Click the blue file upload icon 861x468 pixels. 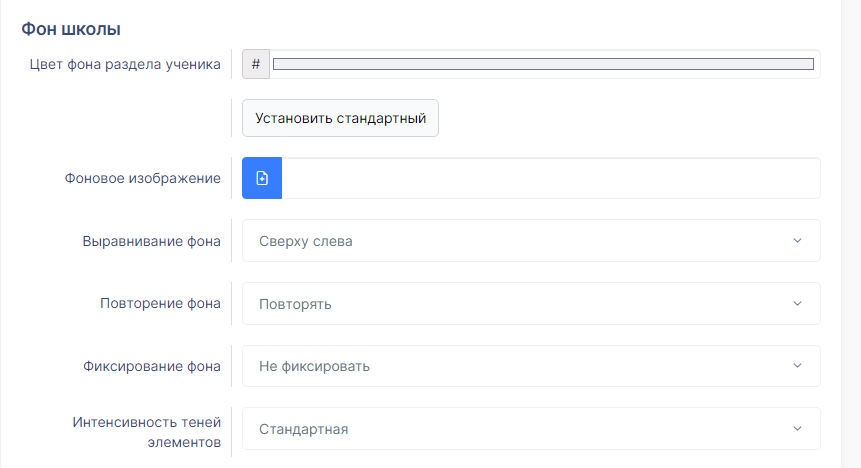[262, 178]
